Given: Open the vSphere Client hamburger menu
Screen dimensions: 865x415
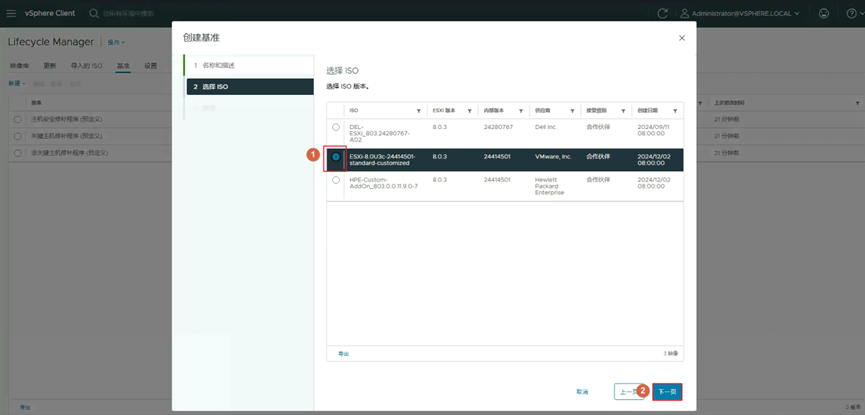Looking at the screenshot, I should (x=12, y=13).
